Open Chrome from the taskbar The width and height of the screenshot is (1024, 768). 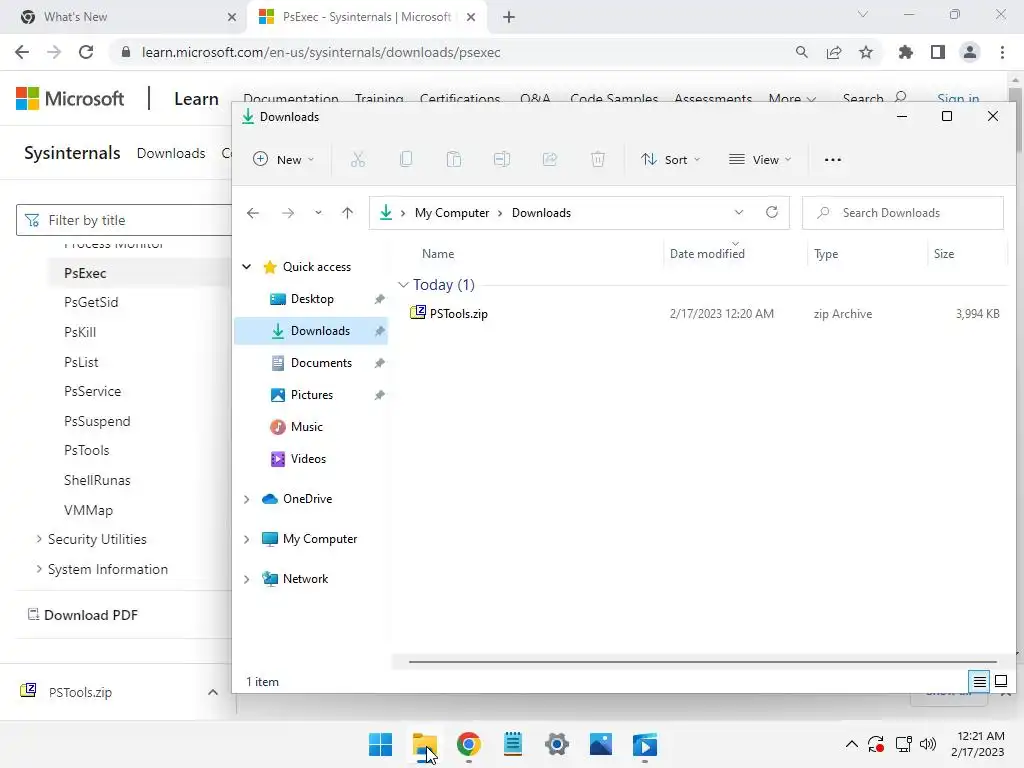point(469,744)
